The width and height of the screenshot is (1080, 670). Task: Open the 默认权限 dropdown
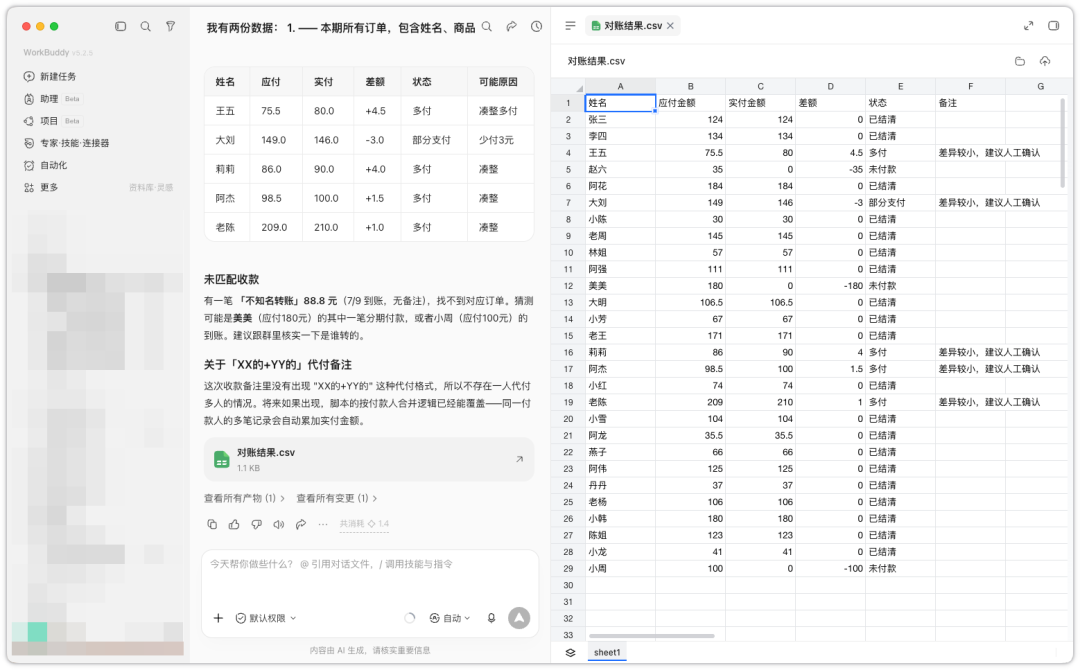(266, 618)
